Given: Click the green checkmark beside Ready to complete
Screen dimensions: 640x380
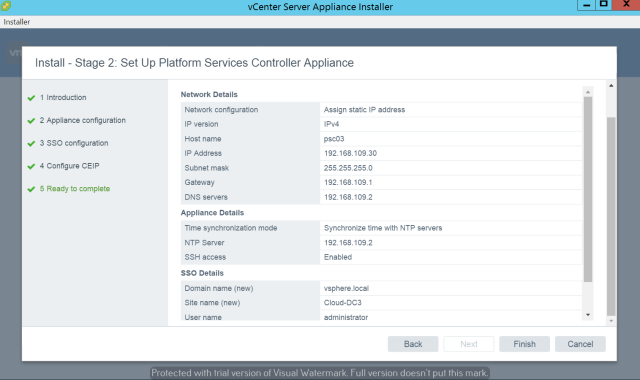Looking at the screenshot, I should pyautogui.click(x=31, y=189).
